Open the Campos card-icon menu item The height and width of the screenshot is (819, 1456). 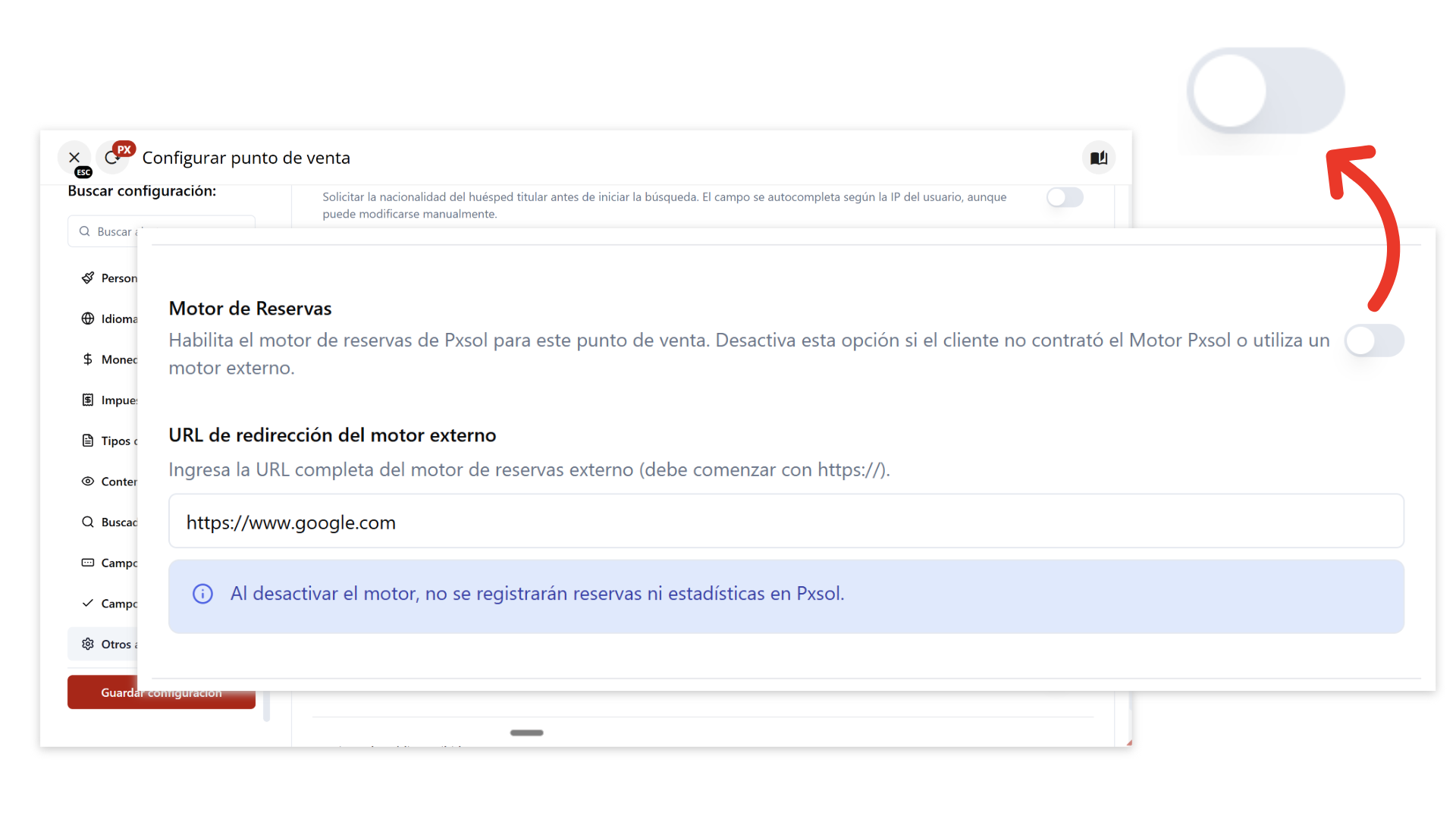(109, 563)
